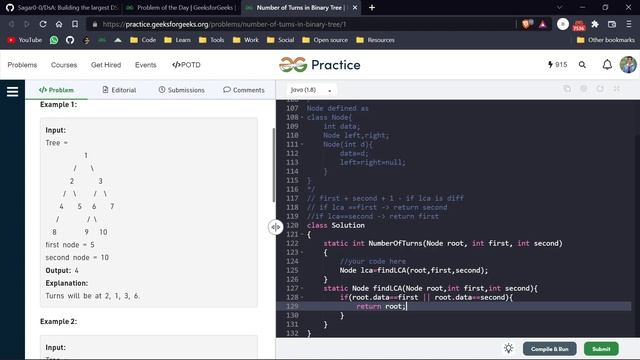
Task: Bookmark this page icon in toolbar
Action: [x=75, y=24]
